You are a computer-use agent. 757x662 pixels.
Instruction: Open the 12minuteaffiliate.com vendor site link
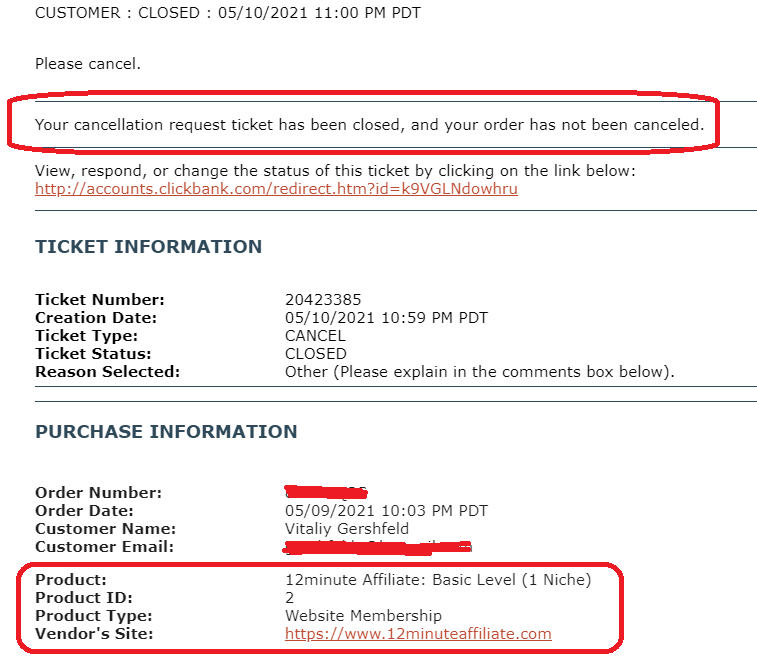pyautogui.click(x=418, y=634)
